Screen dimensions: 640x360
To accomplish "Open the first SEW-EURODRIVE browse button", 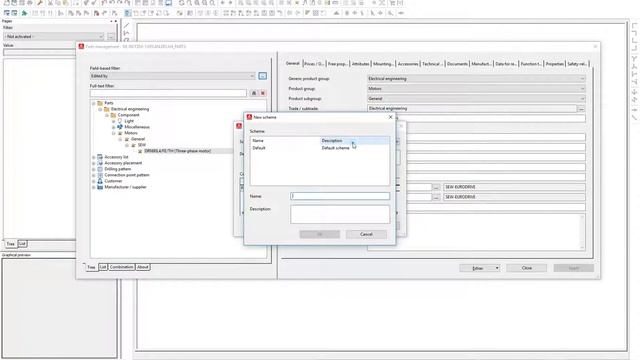I will (436, 187).
